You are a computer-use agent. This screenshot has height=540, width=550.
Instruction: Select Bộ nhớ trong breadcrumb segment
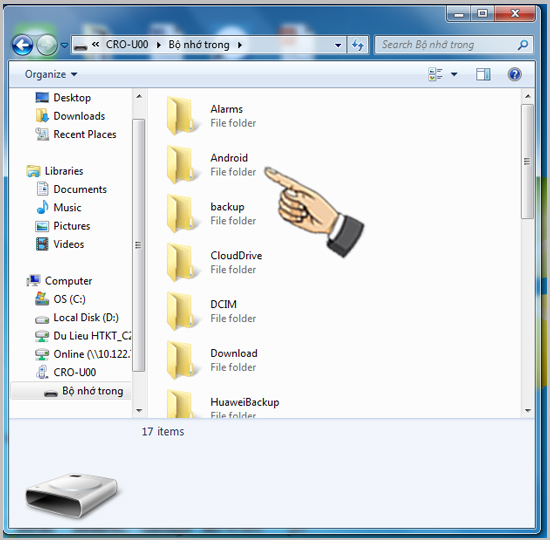coord(199,45)
